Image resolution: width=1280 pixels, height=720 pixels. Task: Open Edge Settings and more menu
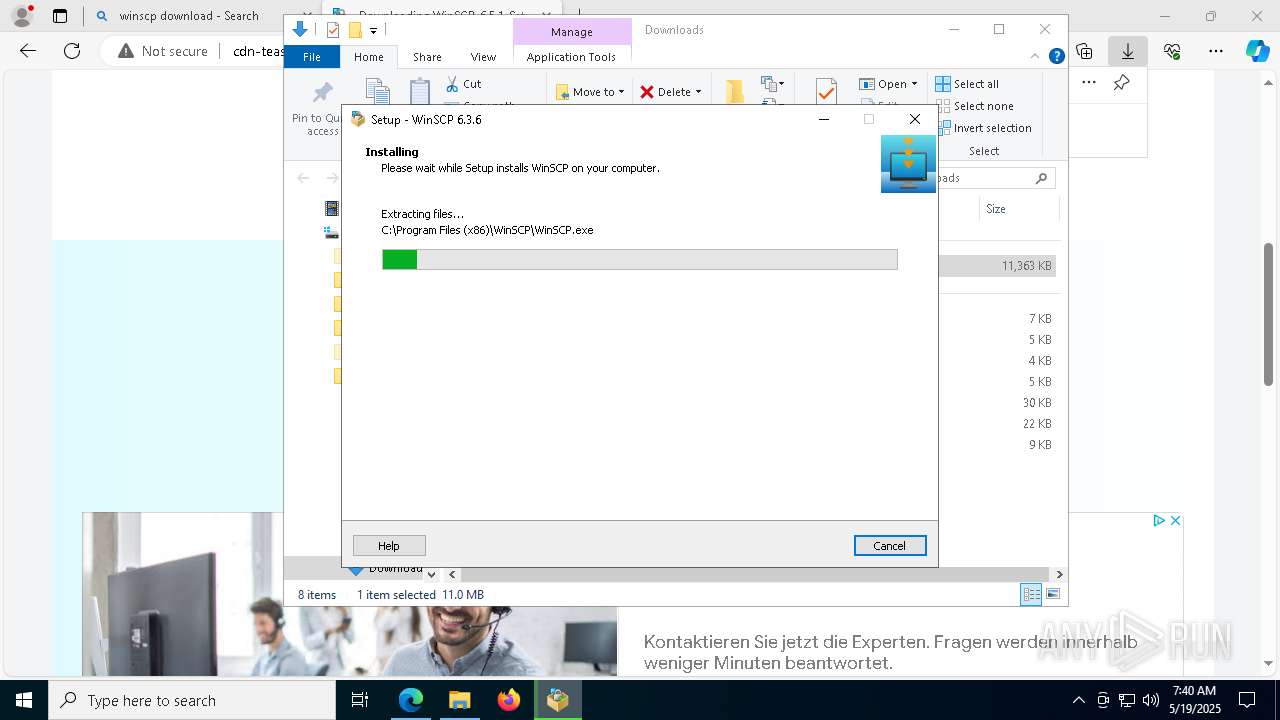click(x=1216, y=51)
